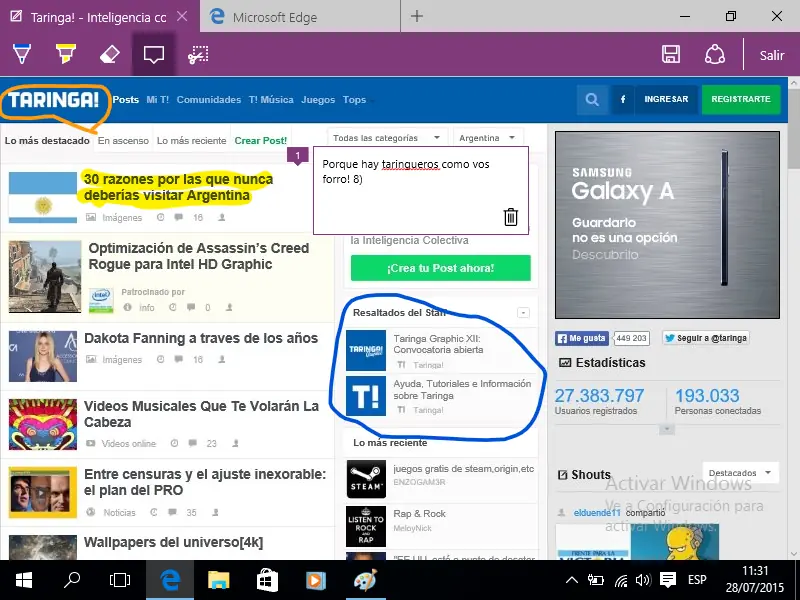The height and width of the screenshot is (600, 800).
Task: Open the Destacados dropdown in Shouts
Action: (740, 473)
